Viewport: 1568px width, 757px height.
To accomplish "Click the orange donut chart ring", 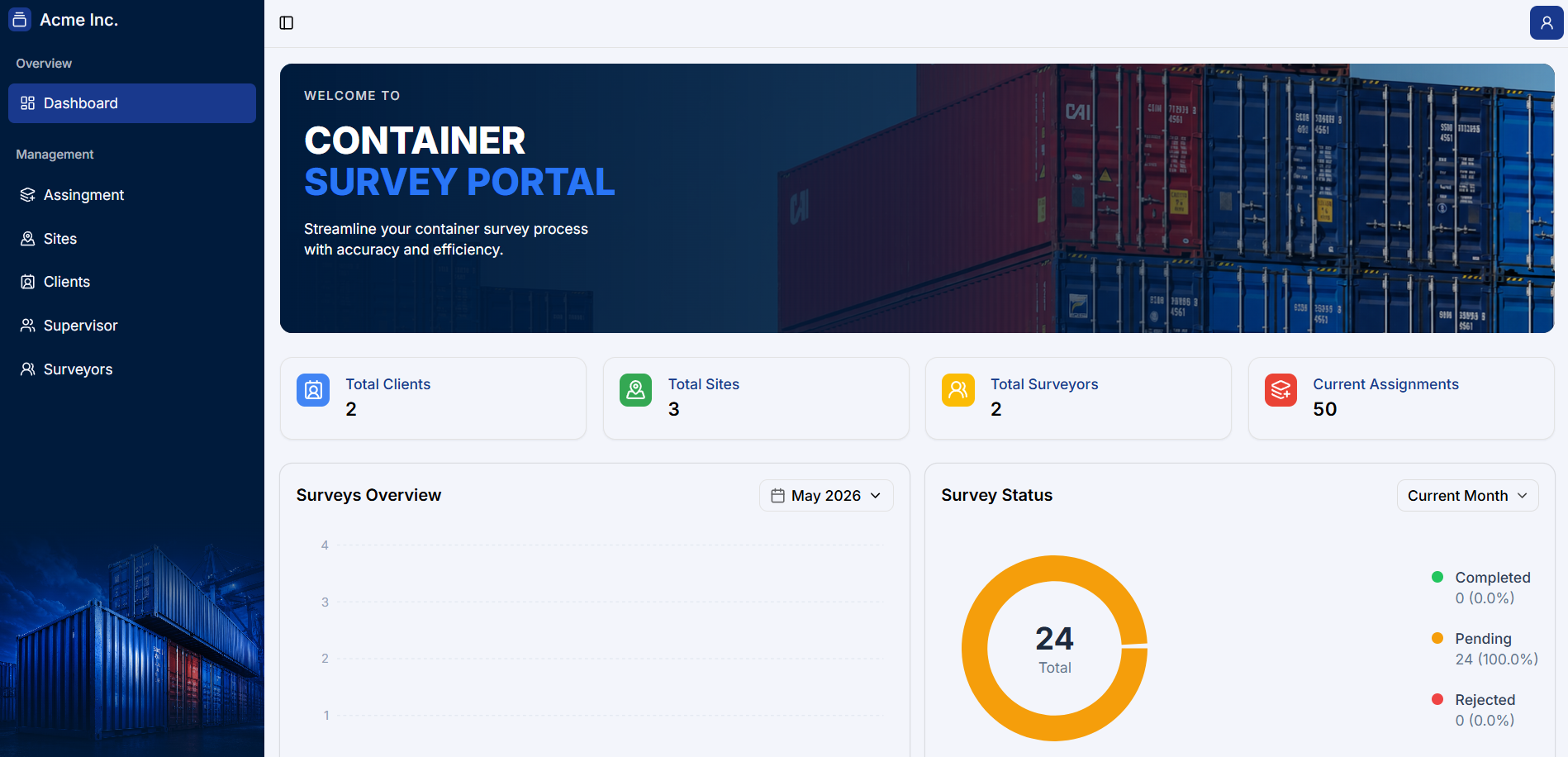I will [974, 649].
